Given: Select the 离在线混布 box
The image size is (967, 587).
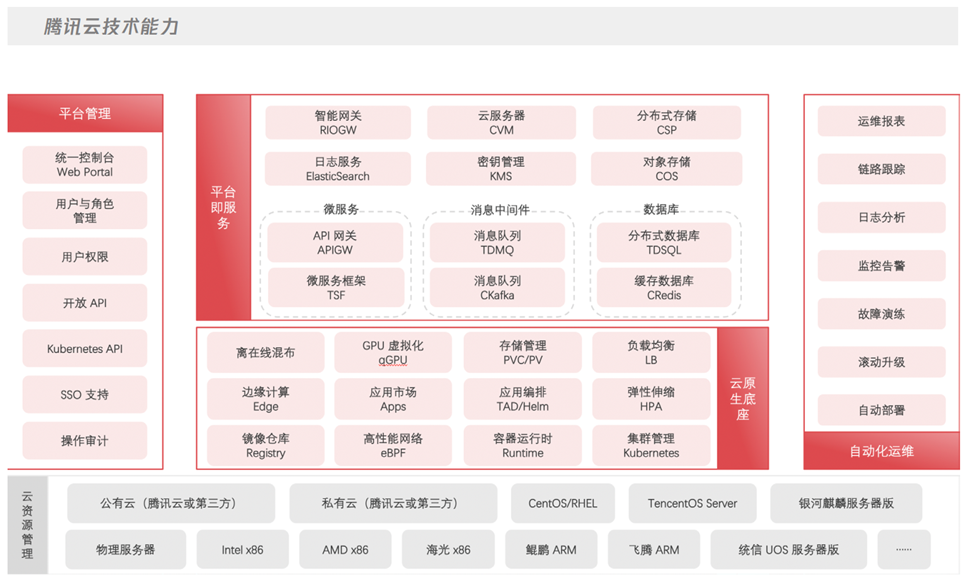Looking at the screenshot, I should [x=266, y=353].
